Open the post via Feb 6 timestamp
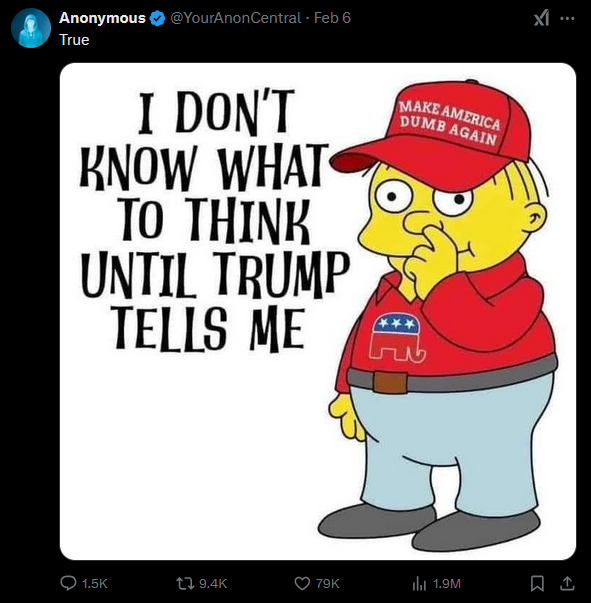This screenshot has width=591, height=603. coord(332,18)
